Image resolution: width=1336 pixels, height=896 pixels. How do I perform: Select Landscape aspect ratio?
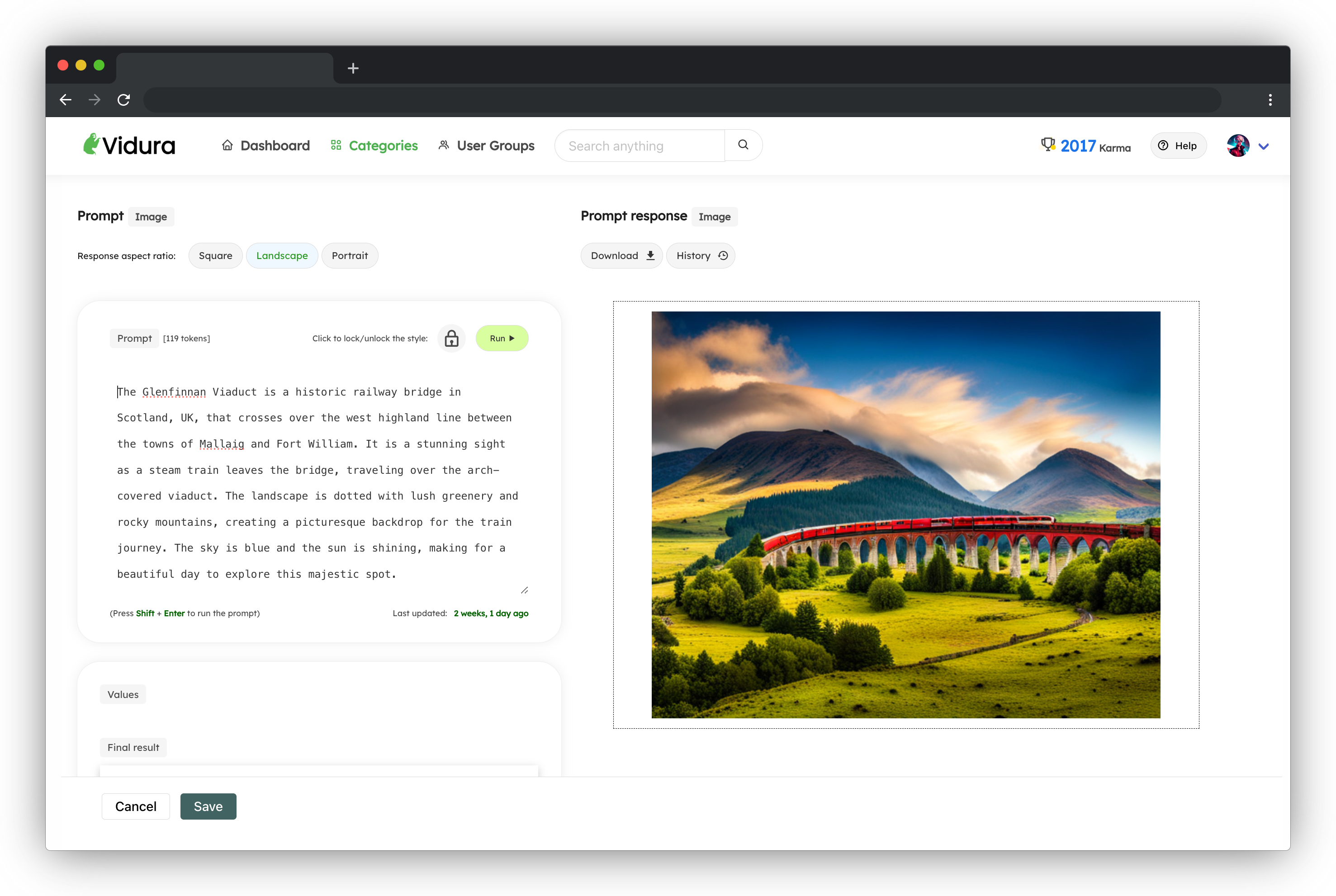click(282, 255)
